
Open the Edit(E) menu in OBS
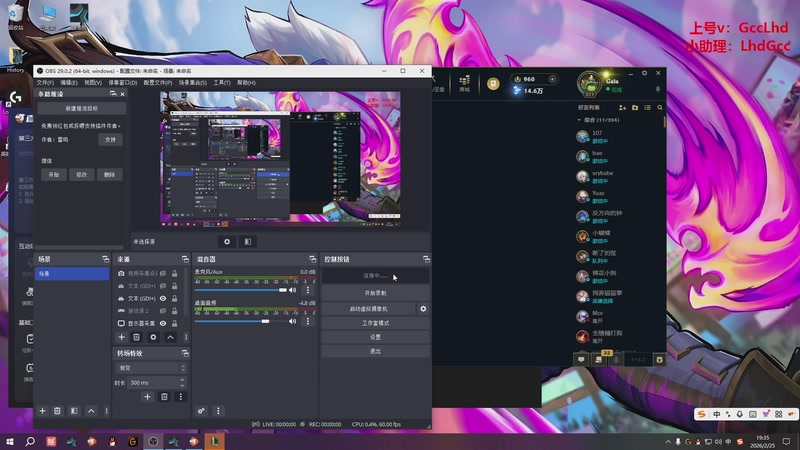coord(69,83)
